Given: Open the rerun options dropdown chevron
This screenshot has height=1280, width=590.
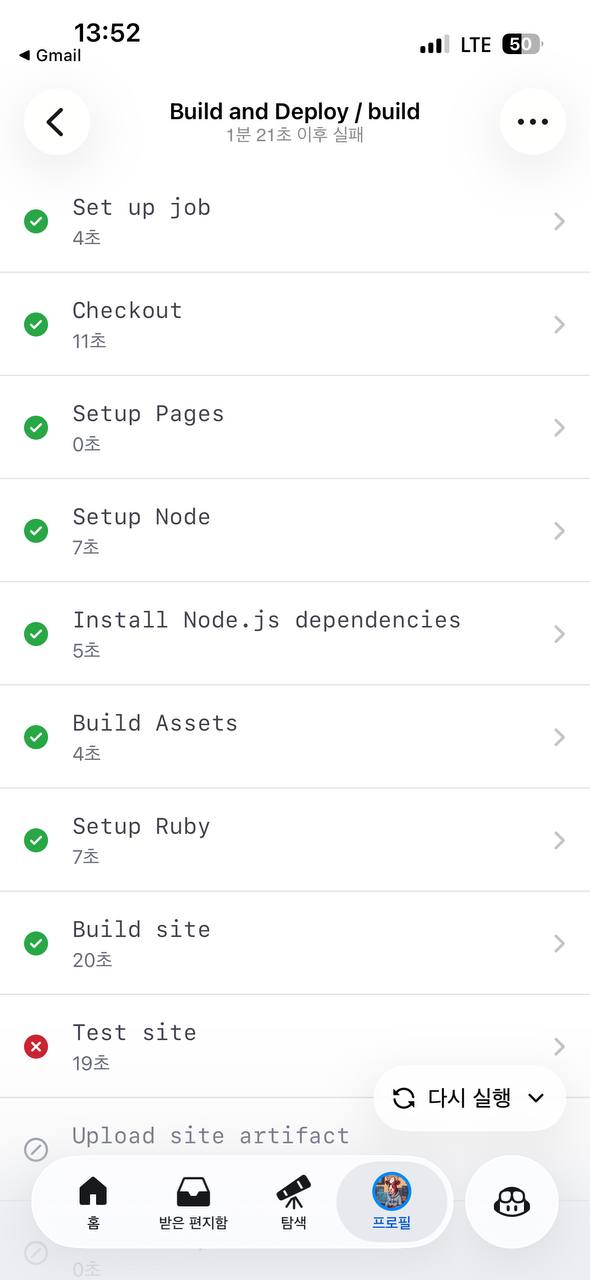Looking at the screenshot, I should click(536, 1097).
